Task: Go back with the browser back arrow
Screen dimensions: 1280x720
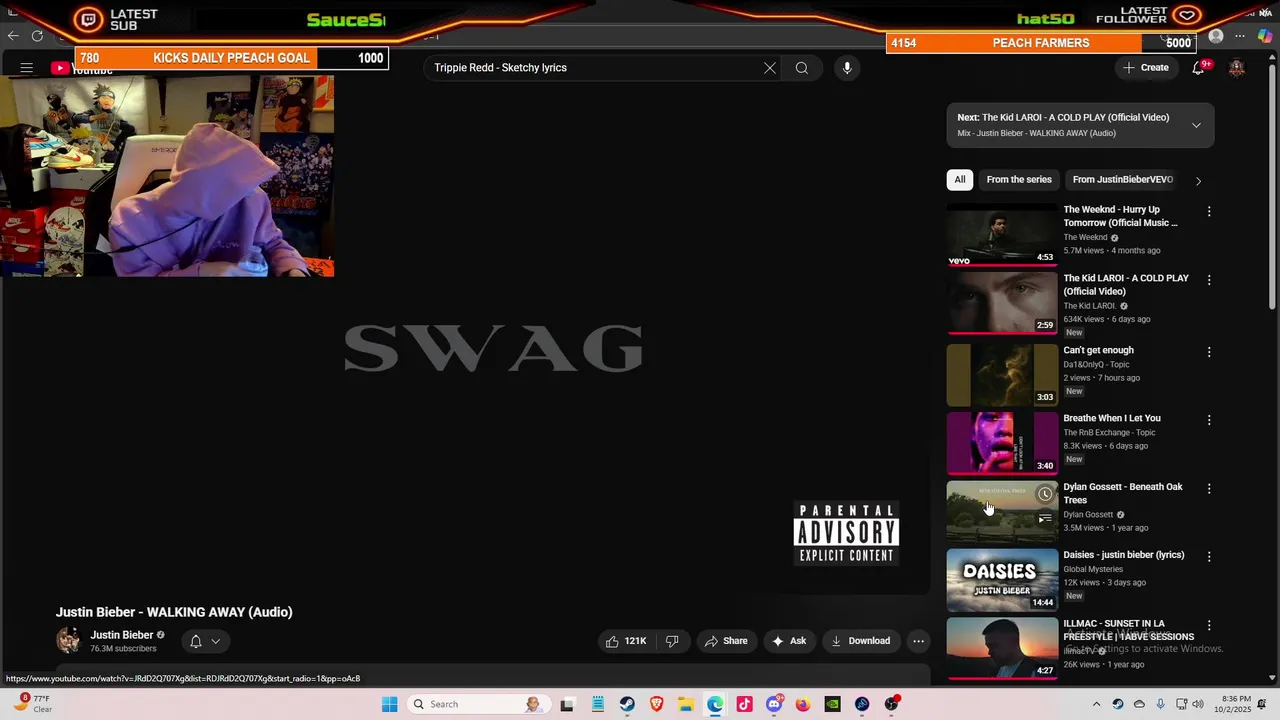Action: point(13,36)
